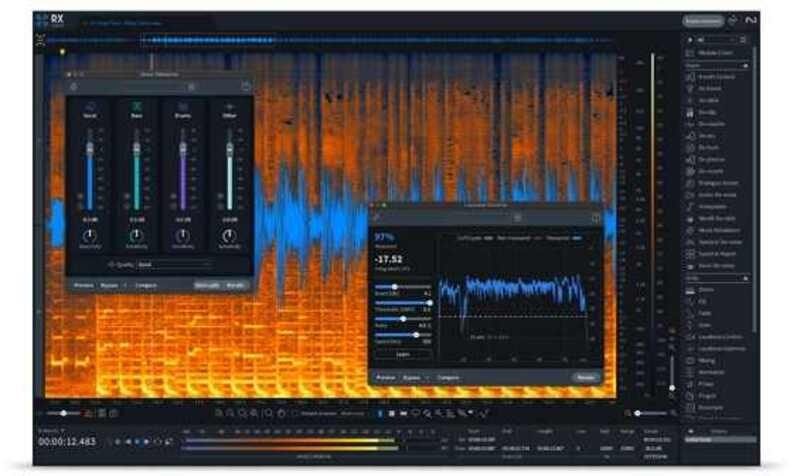Click the Other stem sensitivity knob
The width and height of the screenshot is (800, 476).
tap(229, 237)
